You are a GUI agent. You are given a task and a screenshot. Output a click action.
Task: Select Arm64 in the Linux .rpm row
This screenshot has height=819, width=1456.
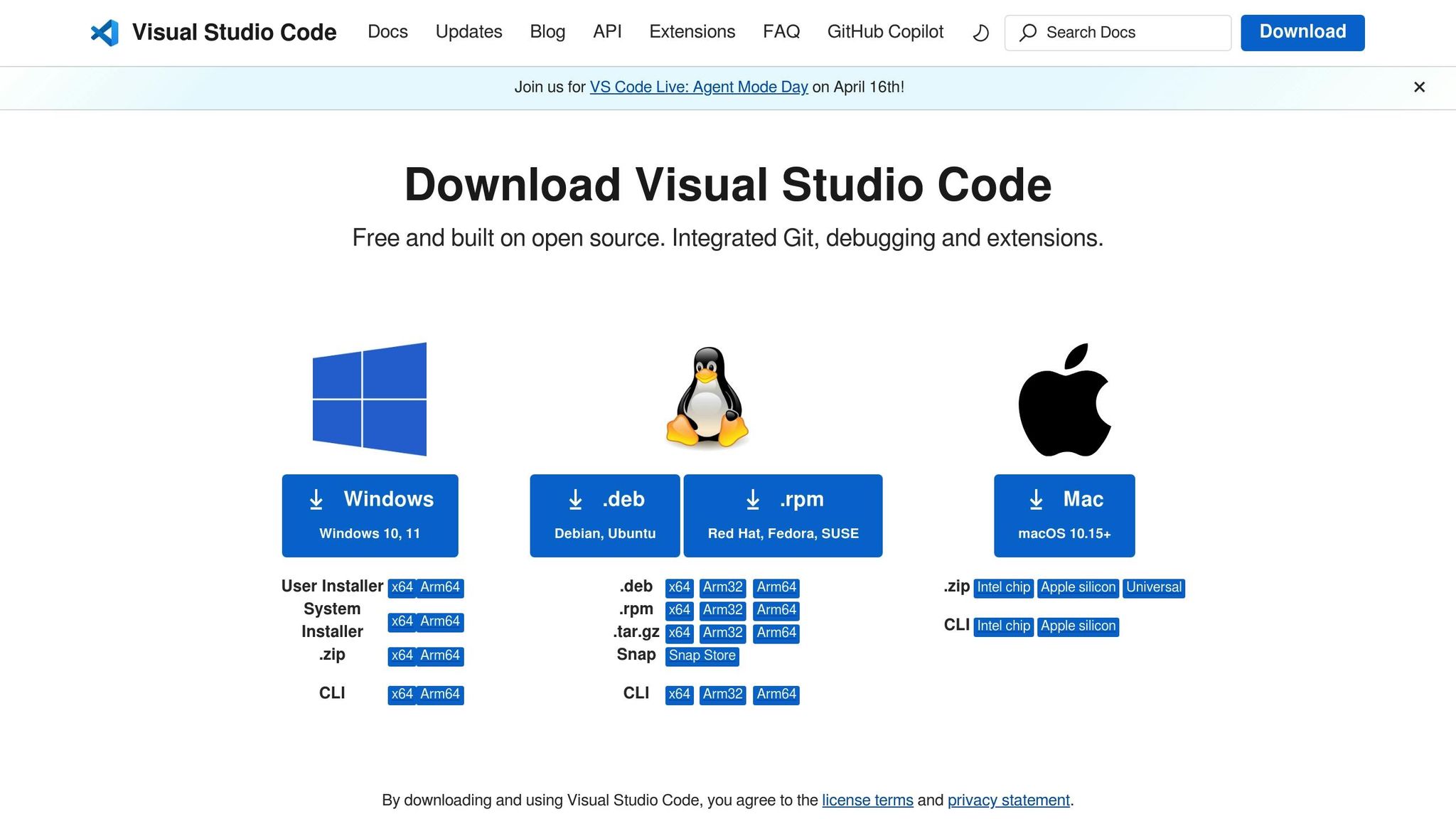tap(776, 611)
